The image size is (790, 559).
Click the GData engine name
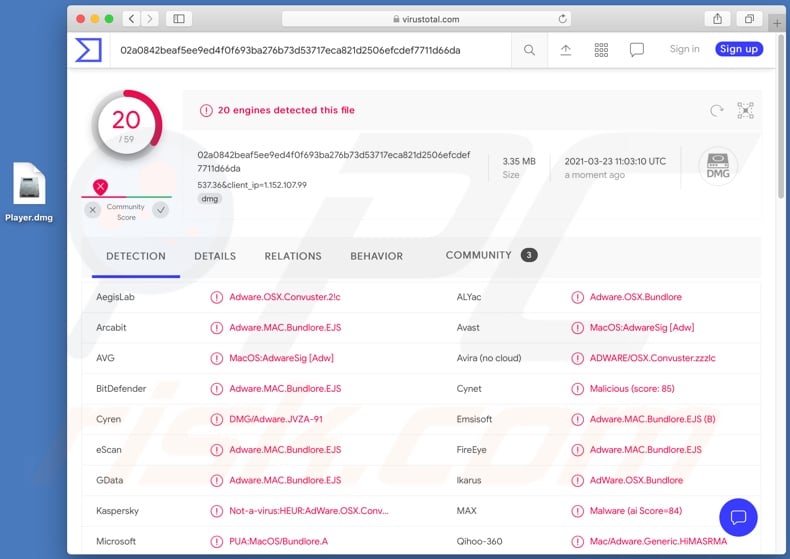pos(109,480)
